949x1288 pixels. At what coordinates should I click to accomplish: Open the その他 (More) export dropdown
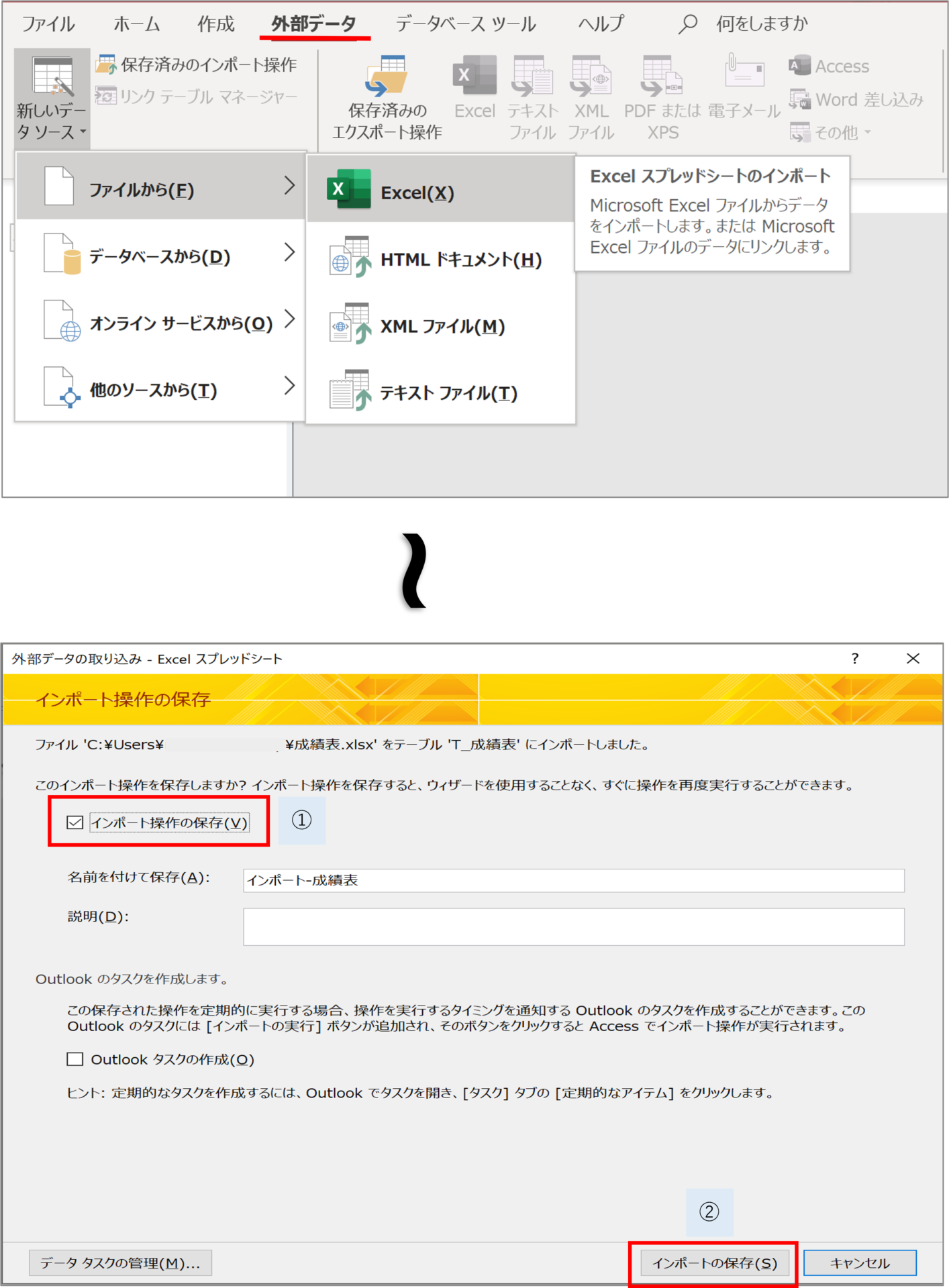coord(831,133)
